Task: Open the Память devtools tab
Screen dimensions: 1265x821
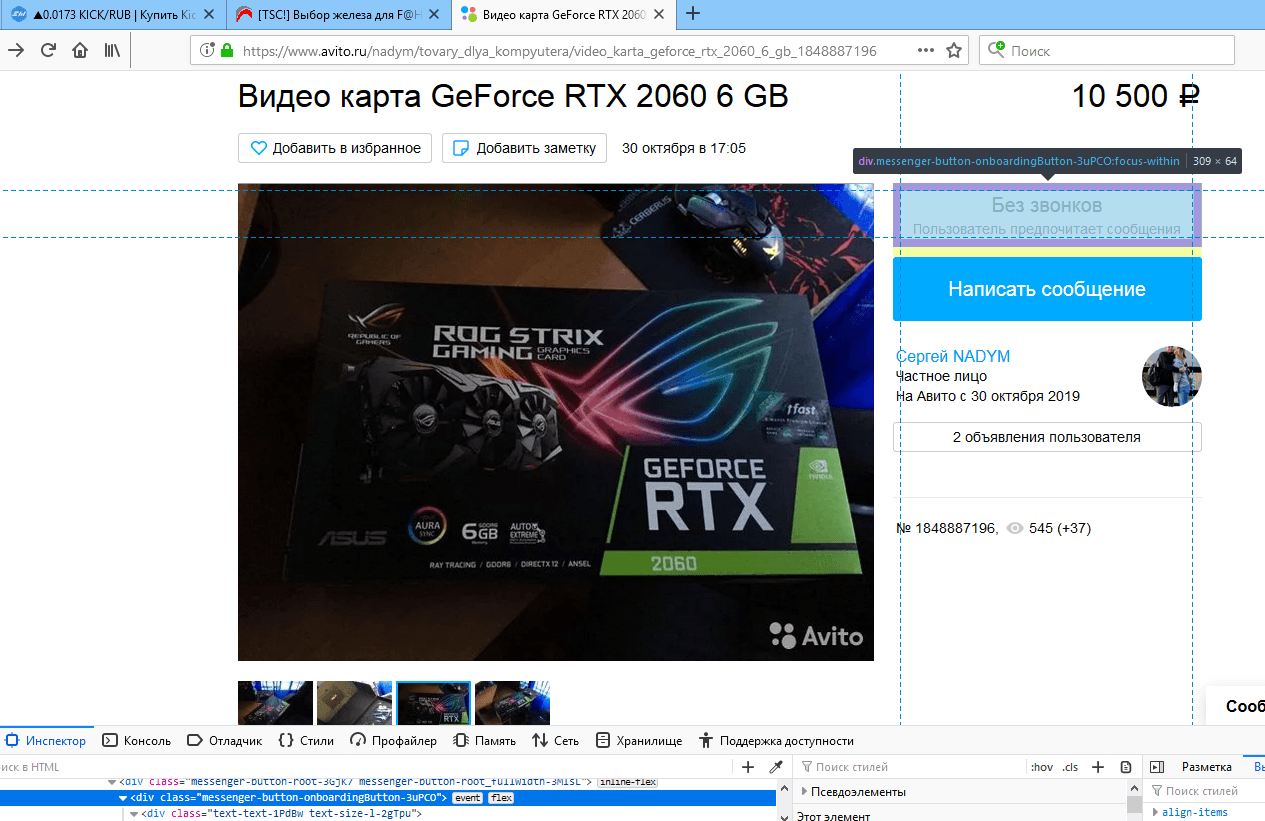Action: click(485, 741)
